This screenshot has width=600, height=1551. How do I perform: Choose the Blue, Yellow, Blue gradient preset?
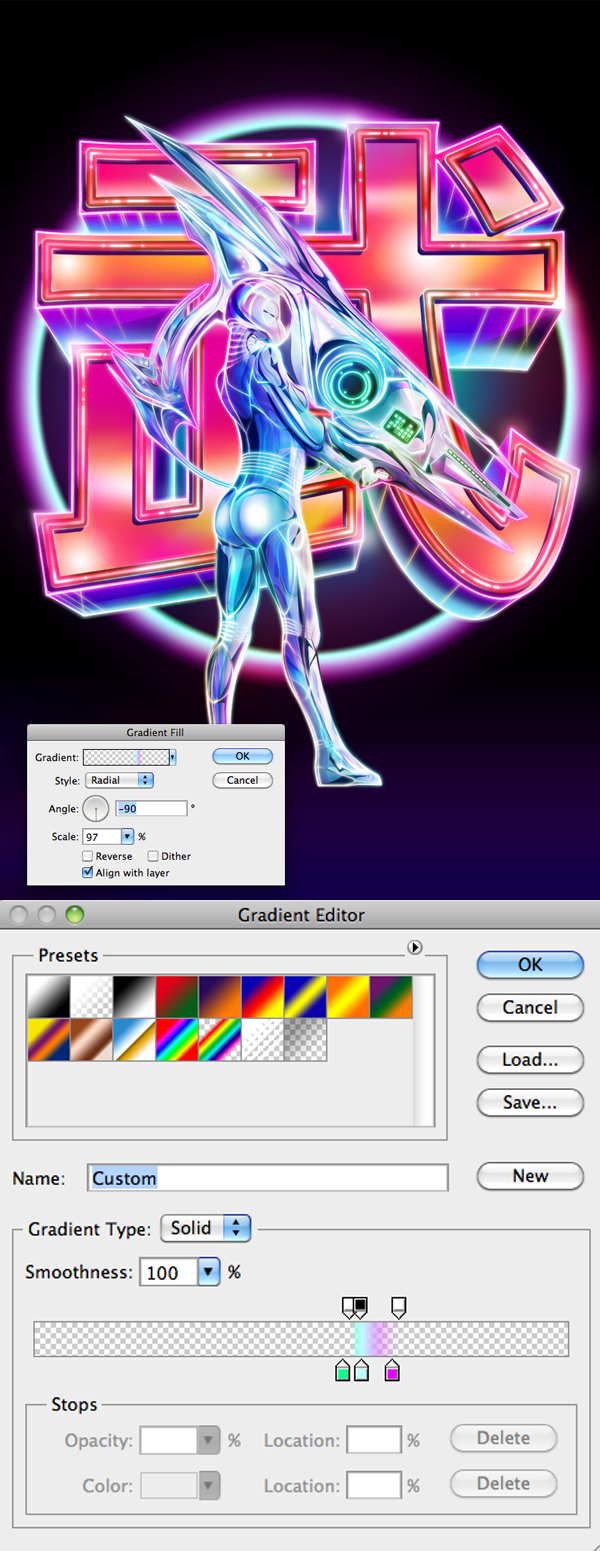tap(303, 995)
